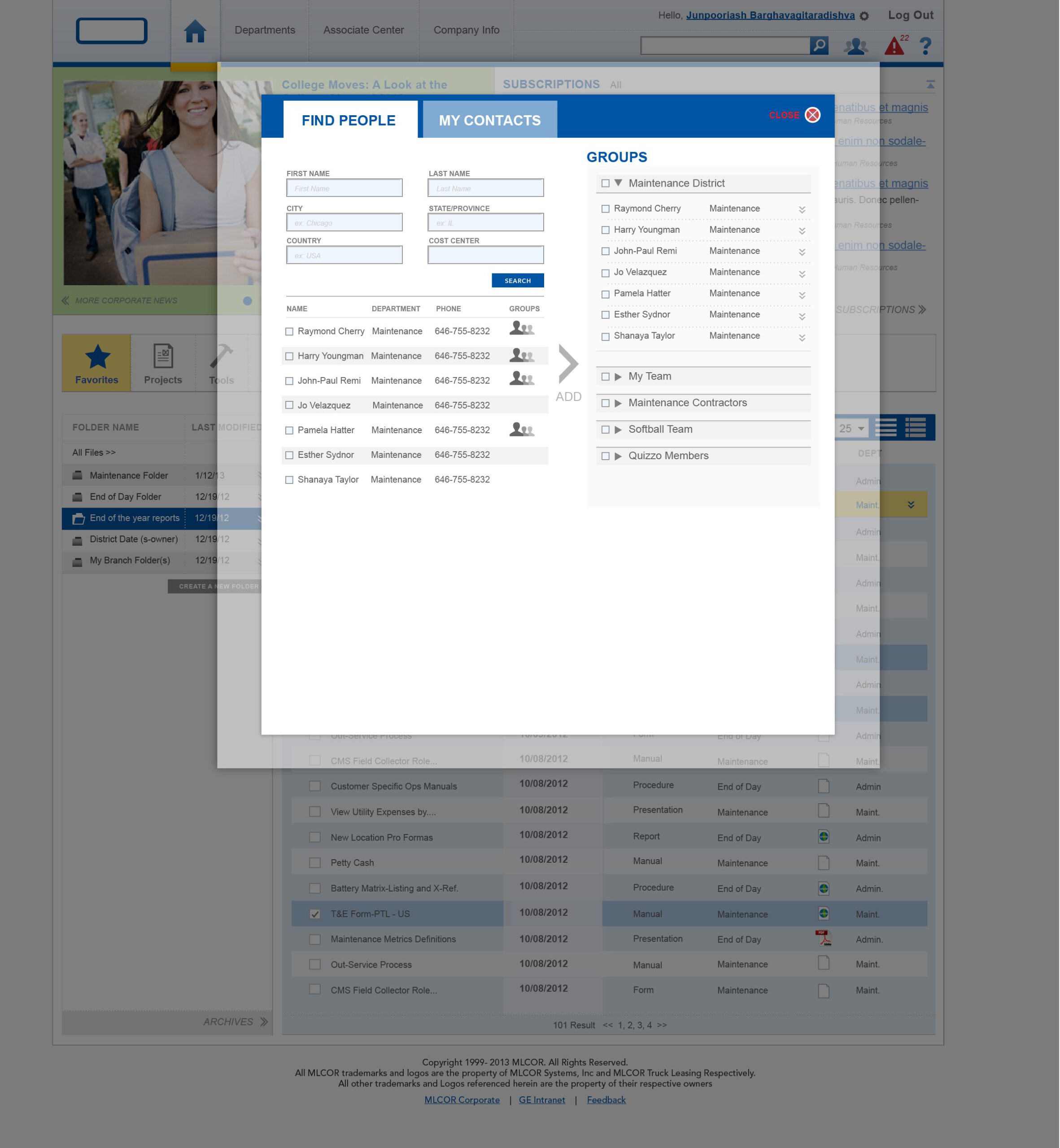Click the search magnifier icon in header
1060x1148 pixels.
pyautogui.click(x=819, y=45)
